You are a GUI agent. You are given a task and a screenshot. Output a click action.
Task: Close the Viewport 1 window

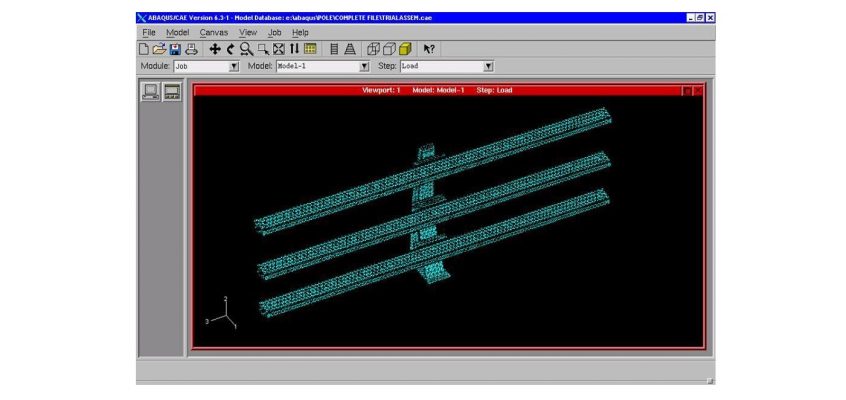point(698,91)
